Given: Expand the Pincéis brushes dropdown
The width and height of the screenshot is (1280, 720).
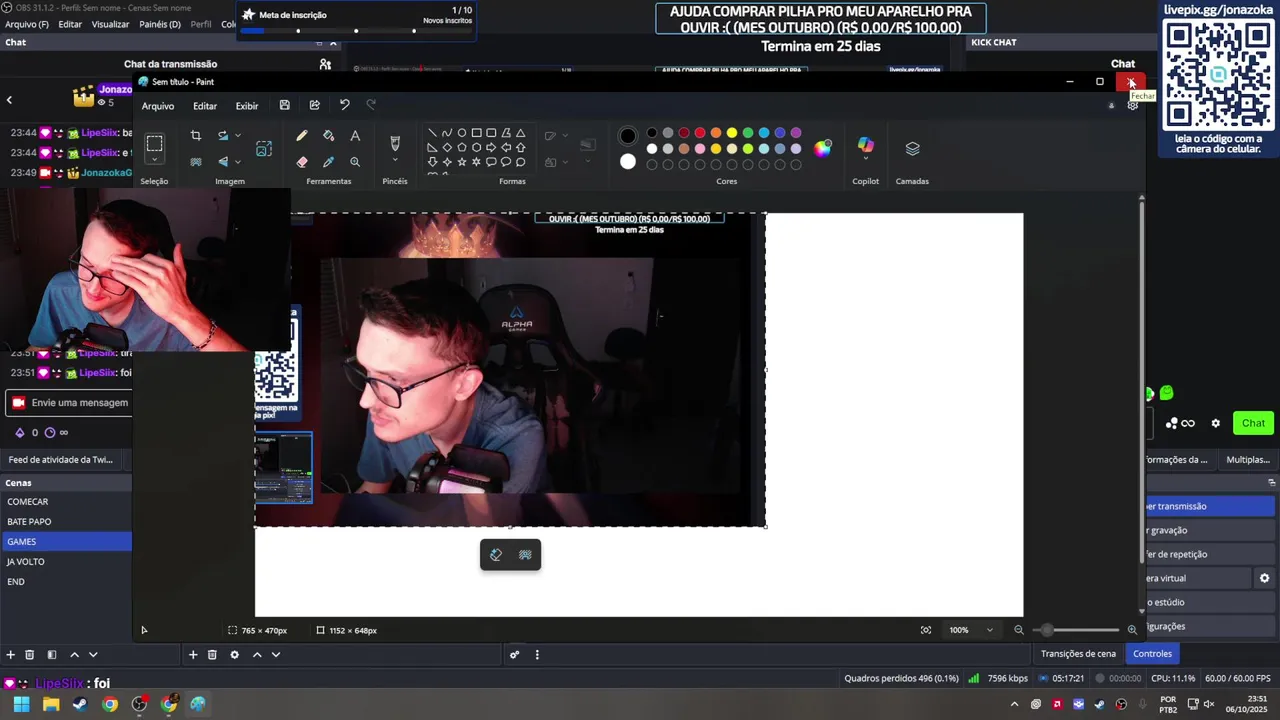Looking at the screenshot, I should tap(394, 161).
